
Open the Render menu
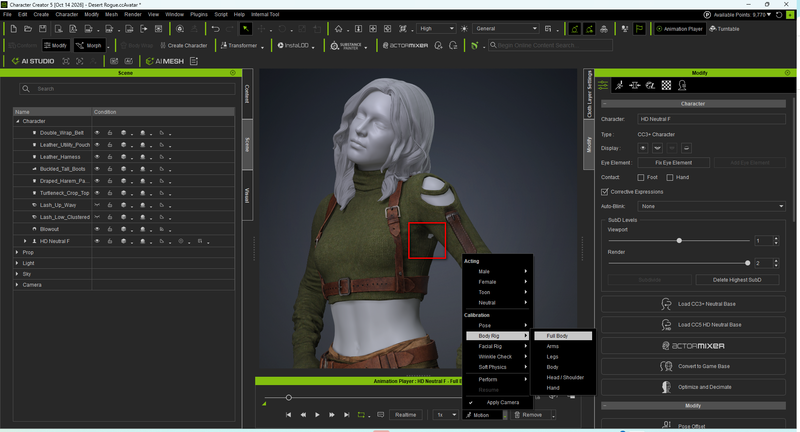coord(133,14)
